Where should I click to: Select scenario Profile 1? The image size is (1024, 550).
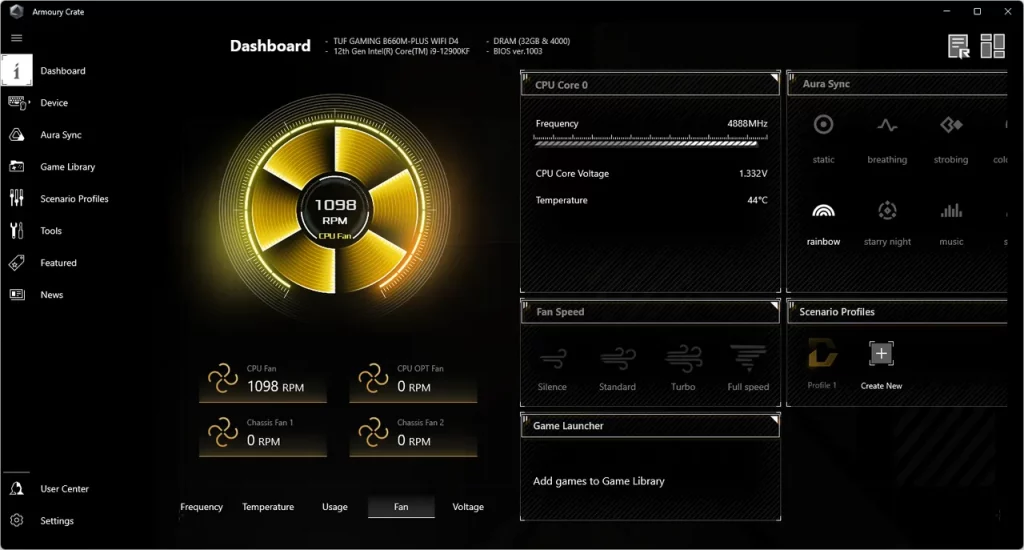822,363
